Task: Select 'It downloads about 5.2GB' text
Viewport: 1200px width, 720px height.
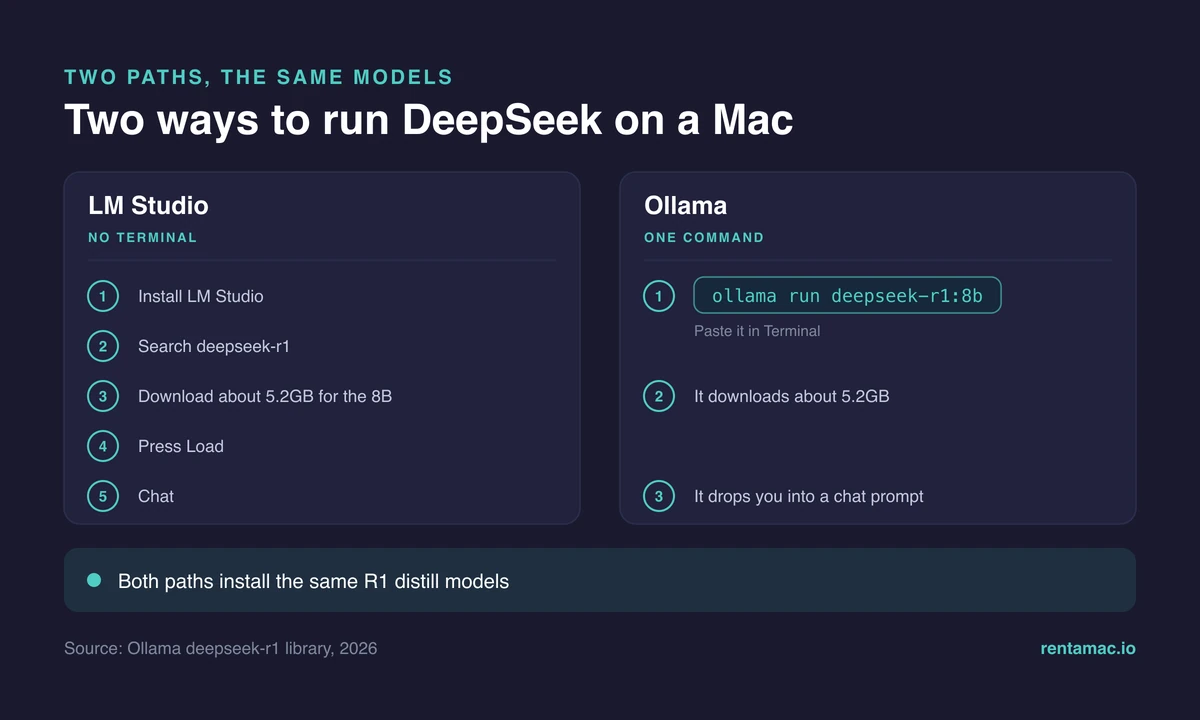Action: coord(791,396)
